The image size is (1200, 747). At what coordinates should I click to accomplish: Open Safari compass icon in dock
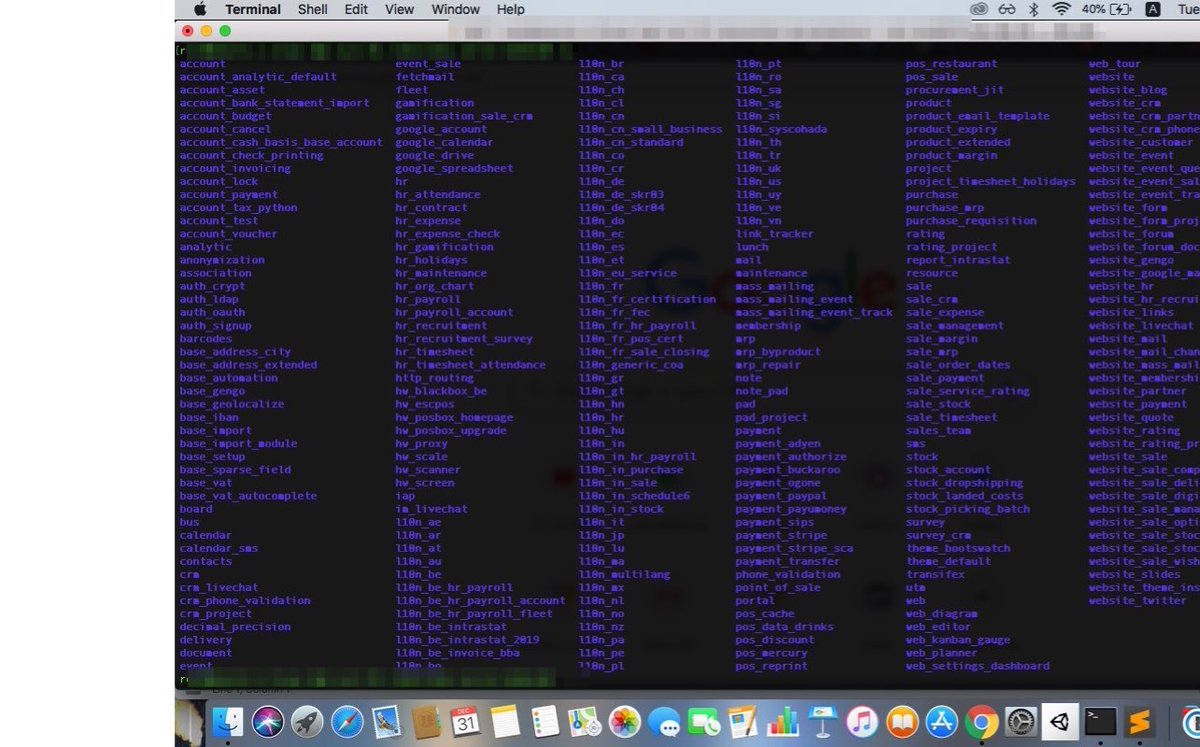point(347,721)
